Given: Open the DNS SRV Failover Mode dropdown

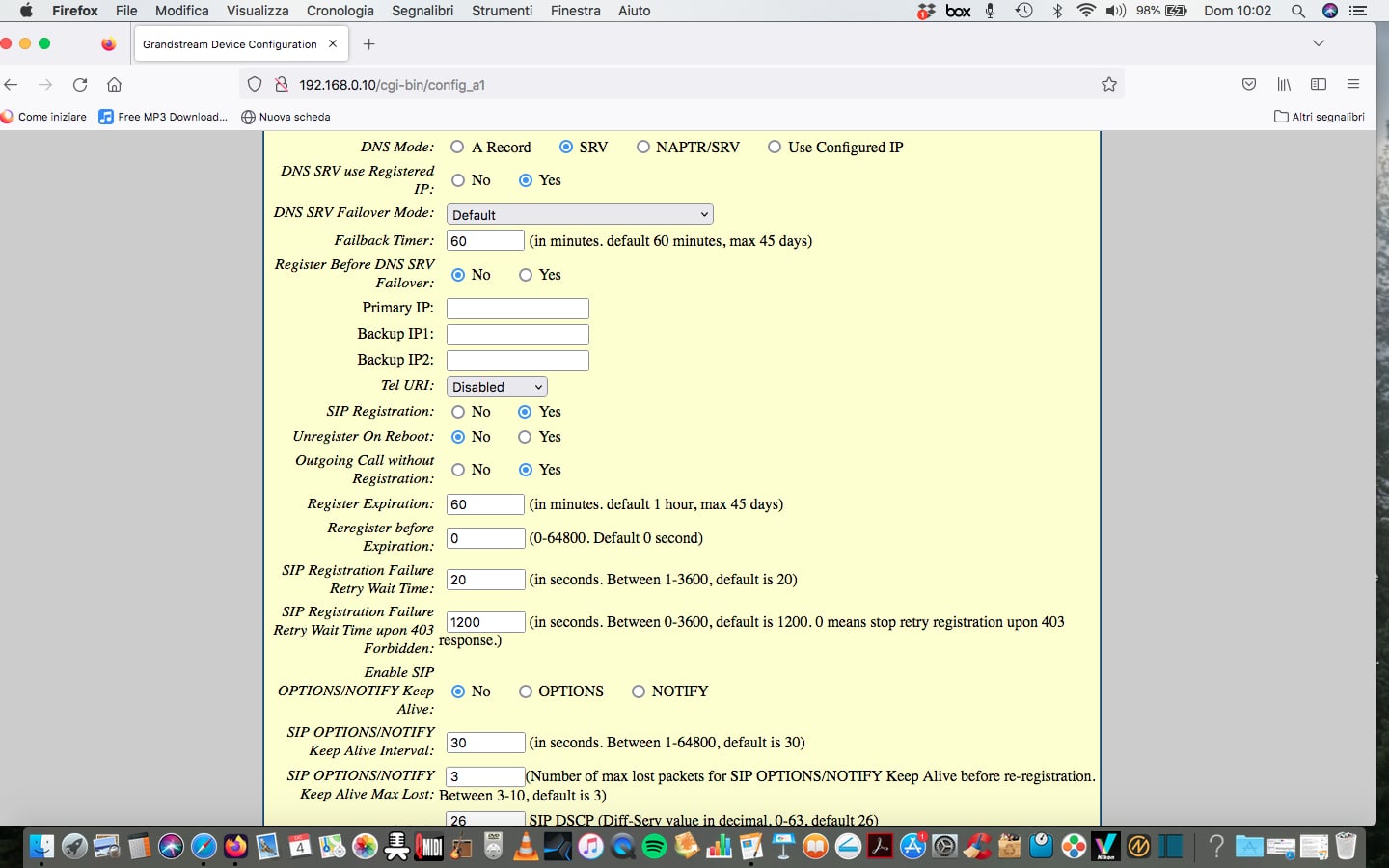Looking at the screenshot, I should pos(580,215).
